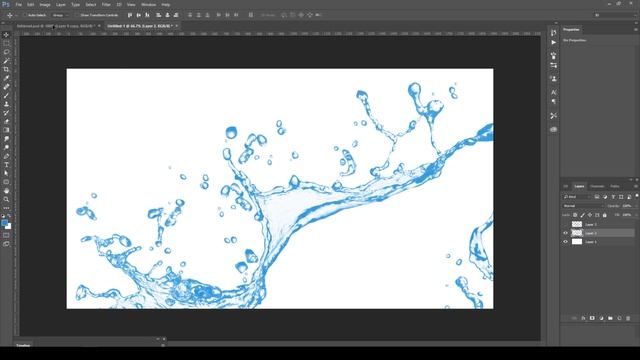Select the Move tool in the toolbar

click(x=6, y=35)
